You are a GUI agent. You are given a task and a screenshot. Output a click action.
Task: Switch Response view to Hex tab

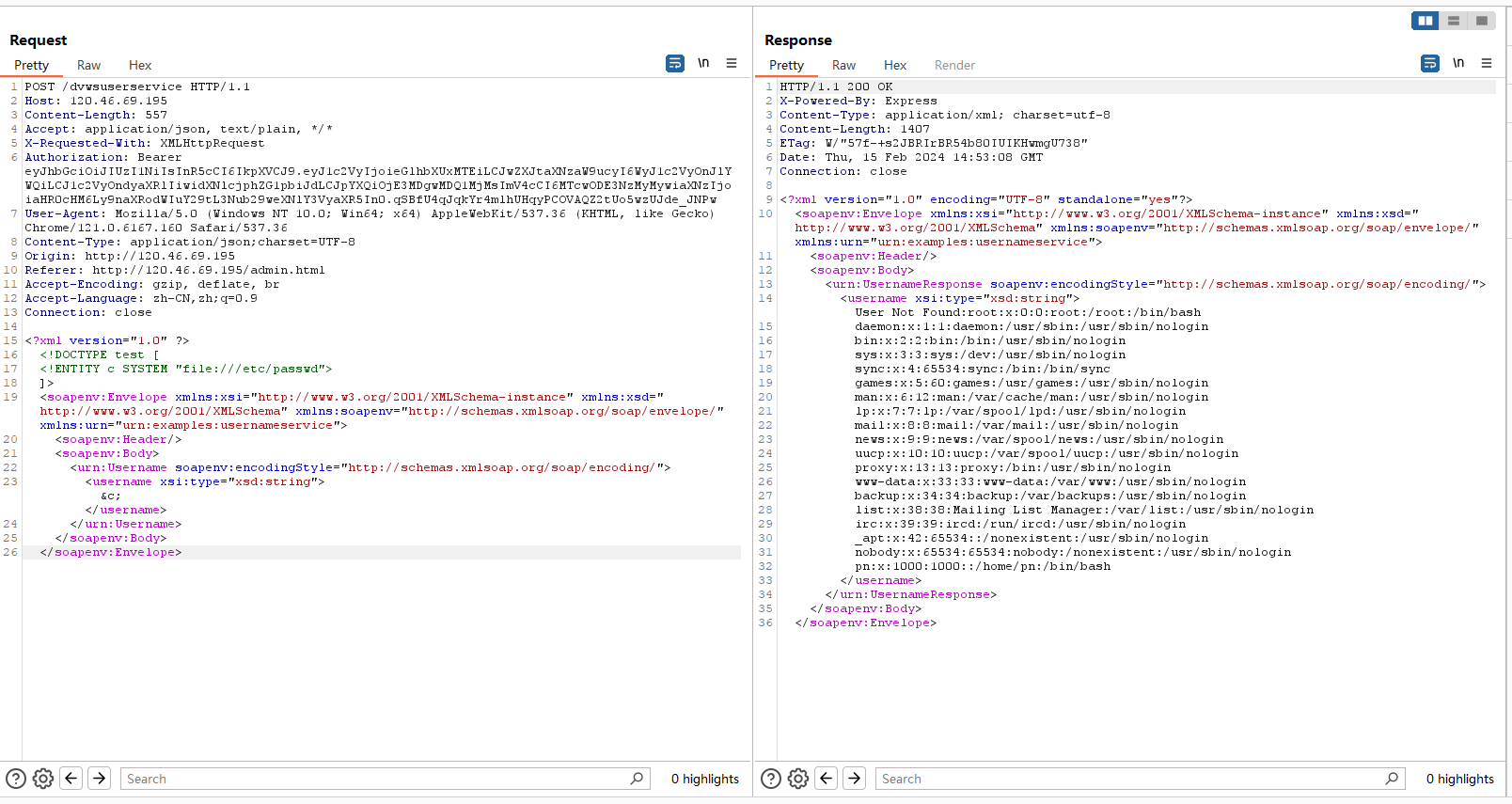[x=895, y=65]
